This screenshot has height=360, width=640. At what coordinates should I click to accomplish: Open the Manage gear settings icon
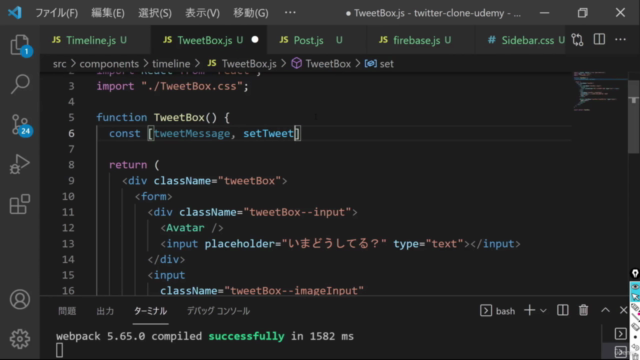[20, 339]
